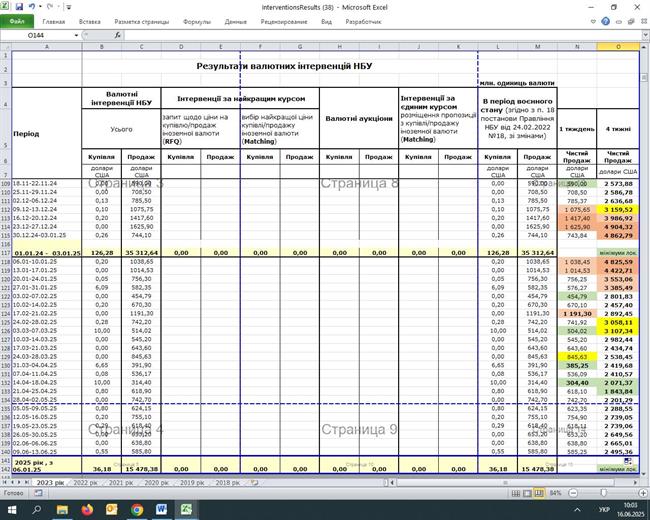Image resolution: width=650 pixels, height=520 pixels.
Task: Go to the first sheet tab arrow
Action: pos(5,482)
